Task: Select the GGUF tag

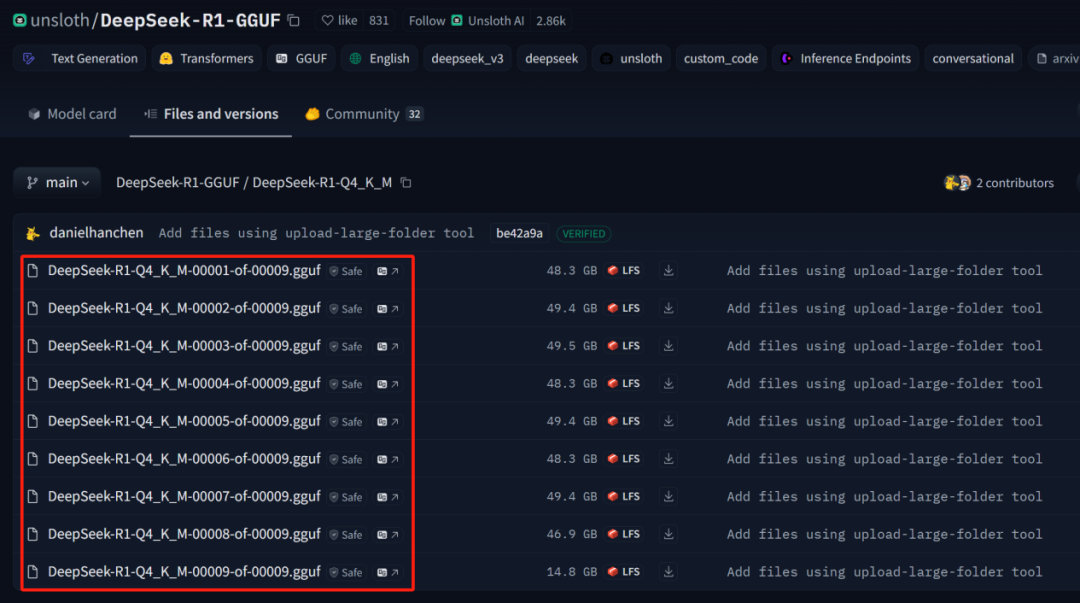Action: tap(302, 59)
